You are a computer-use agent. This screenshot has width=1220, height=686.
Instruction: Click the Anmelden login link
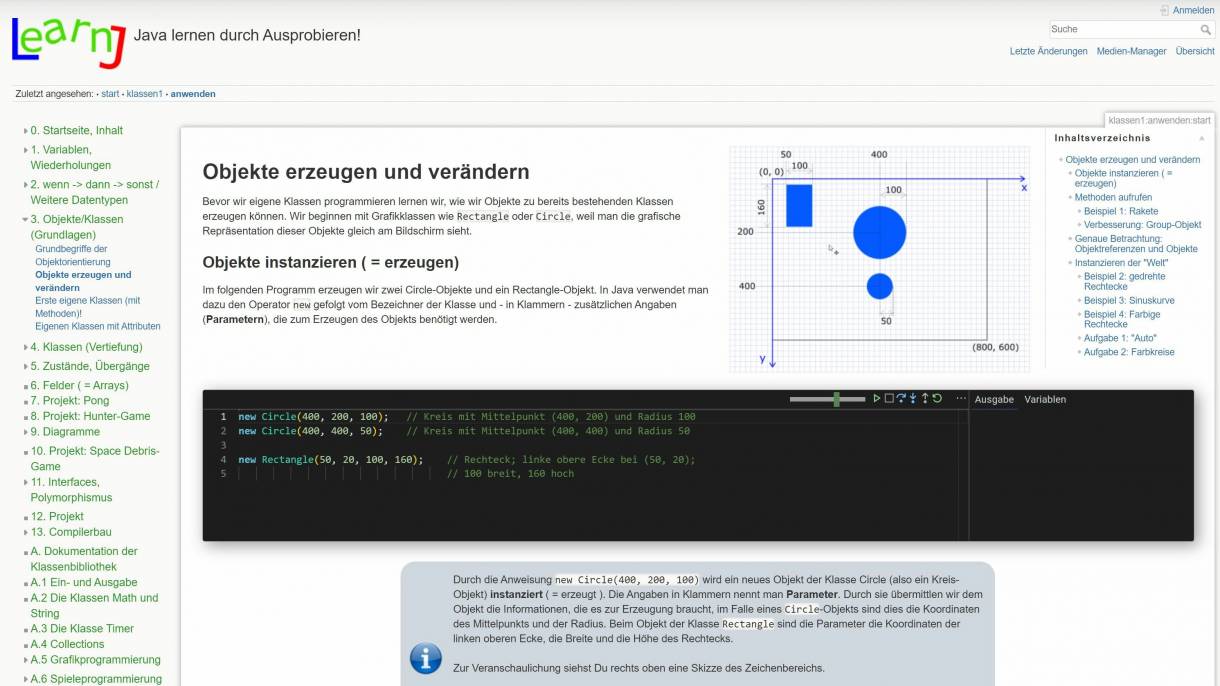click(x=1193, y=10)
